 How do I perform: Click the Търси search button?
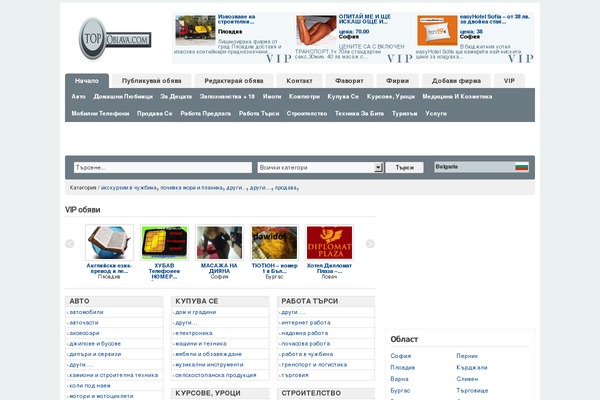point(404,167)
